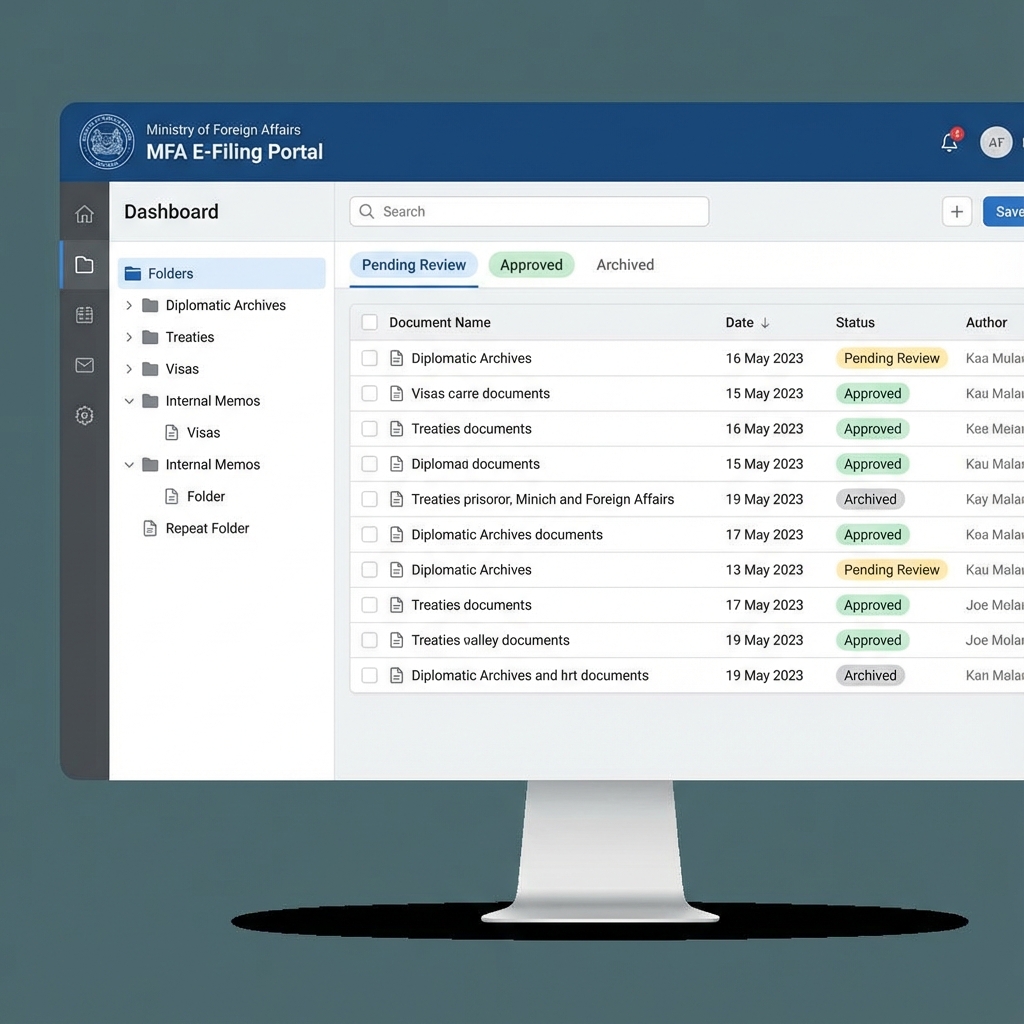Screen dimensions: 1024x1024
Task: Click the home icon in the sidebar
Action: [85, 214]
